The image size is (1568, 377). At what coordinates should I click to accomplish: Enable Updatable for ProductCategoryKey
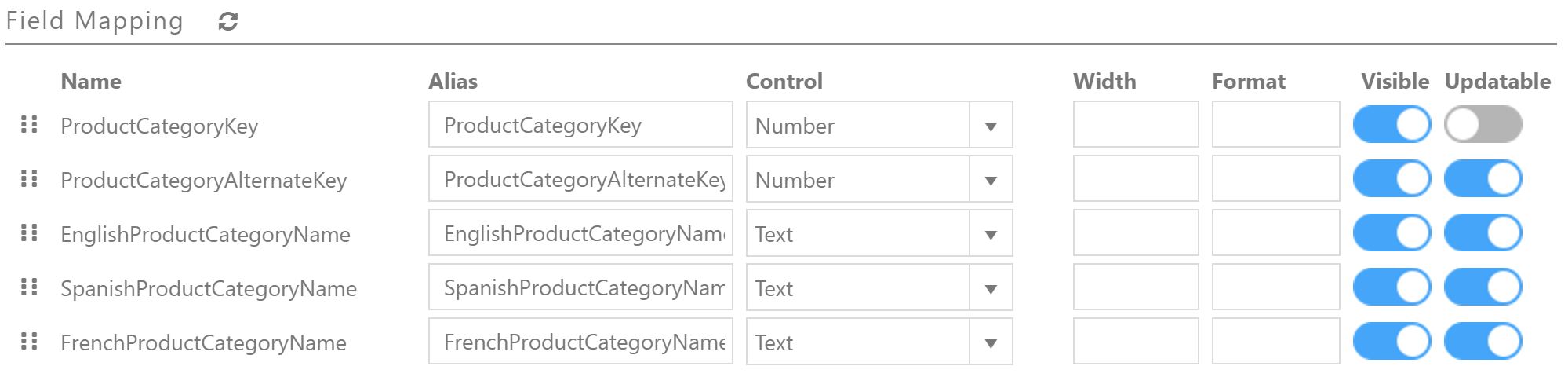click(1483, 124)
